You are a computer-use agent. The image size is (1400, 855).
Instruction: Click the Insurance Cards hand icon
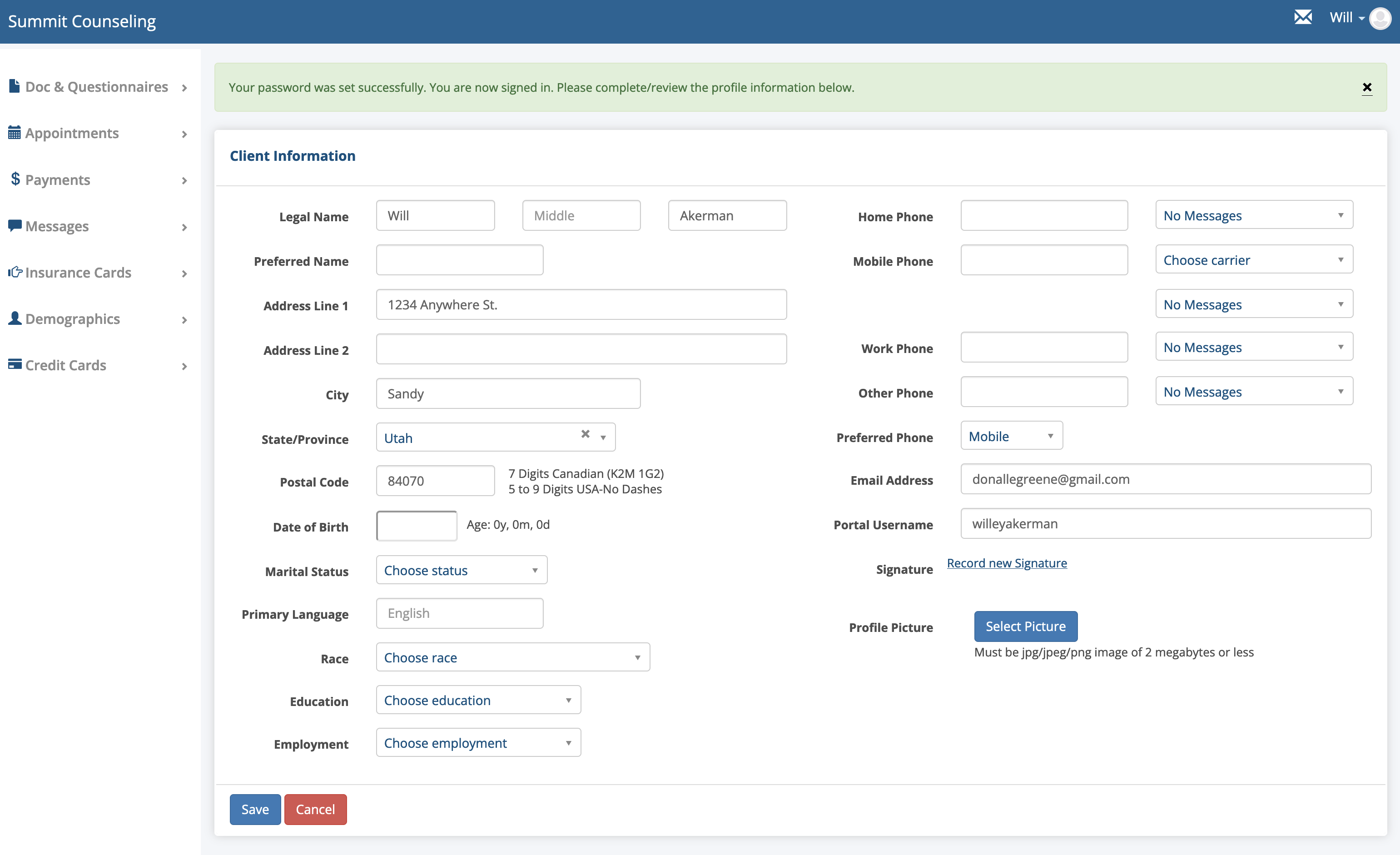click(14, 272)
